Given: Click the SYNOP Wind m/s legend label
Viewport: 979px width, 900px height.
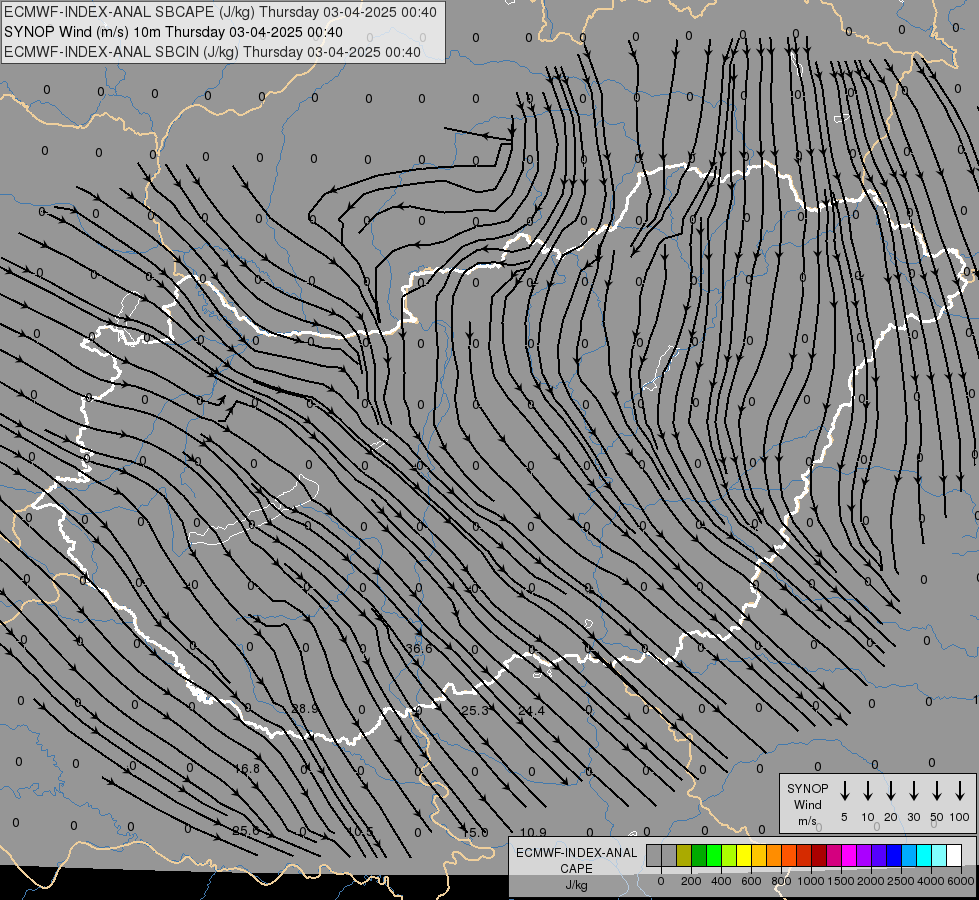Looking at the screenshot, I should 807,805.
